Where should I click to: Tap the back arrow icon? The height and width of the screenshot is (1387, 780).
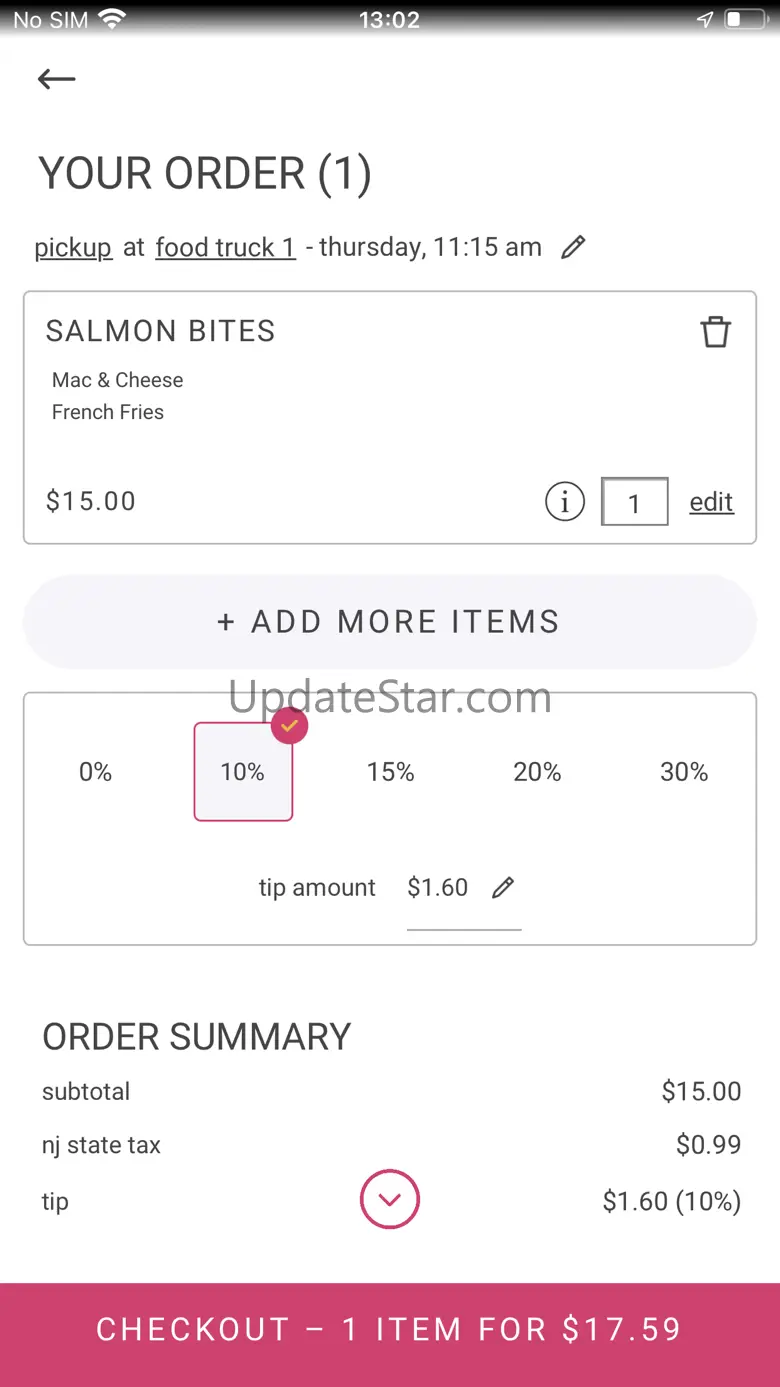[57, 79]
